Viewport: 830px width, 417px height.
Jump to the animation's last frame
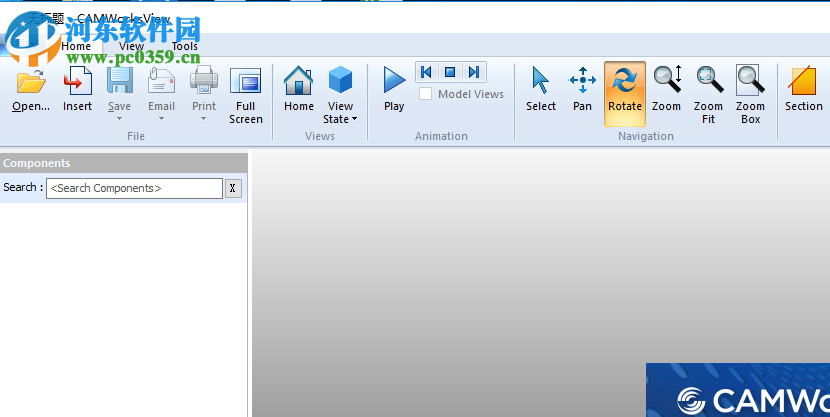click(x=474, y=72)
